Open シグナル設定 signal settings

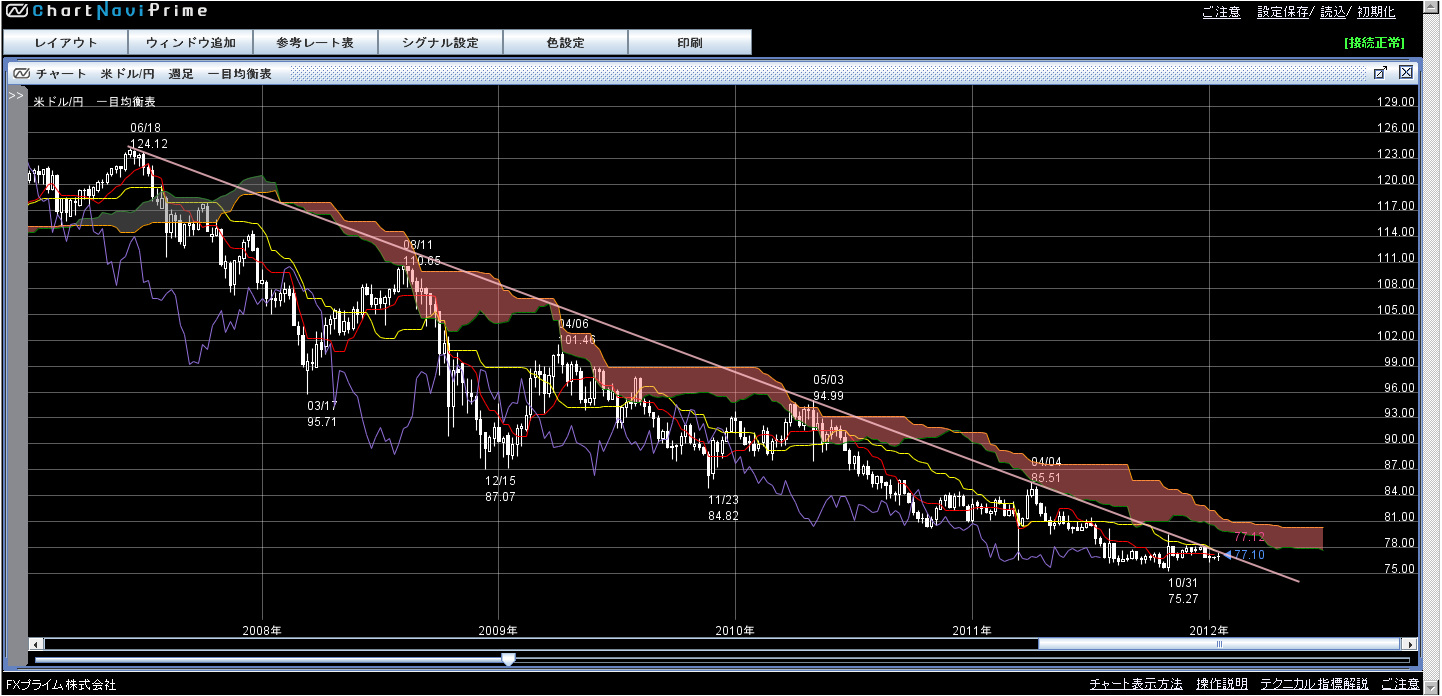(x=440, y=43)
